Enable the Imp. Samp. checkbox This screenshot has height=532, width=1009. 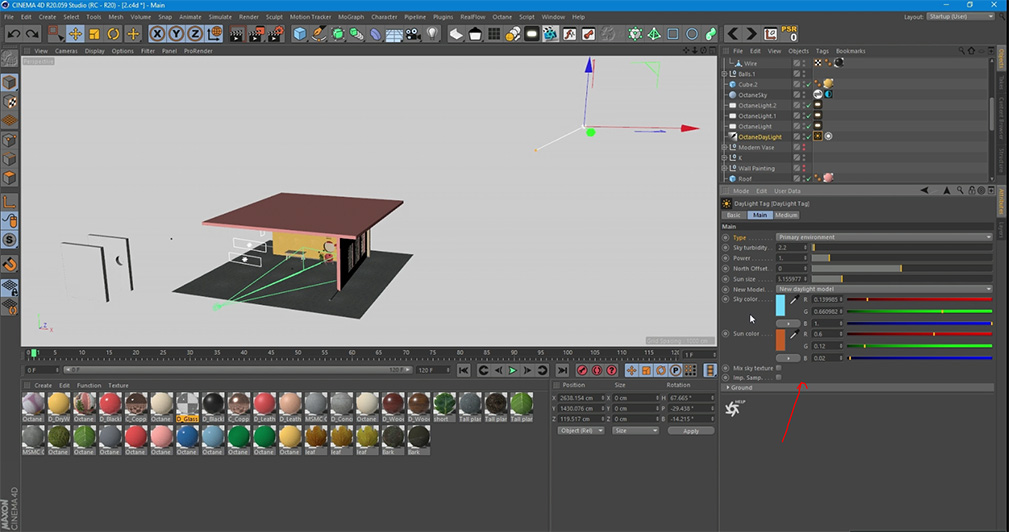(779, 378)
